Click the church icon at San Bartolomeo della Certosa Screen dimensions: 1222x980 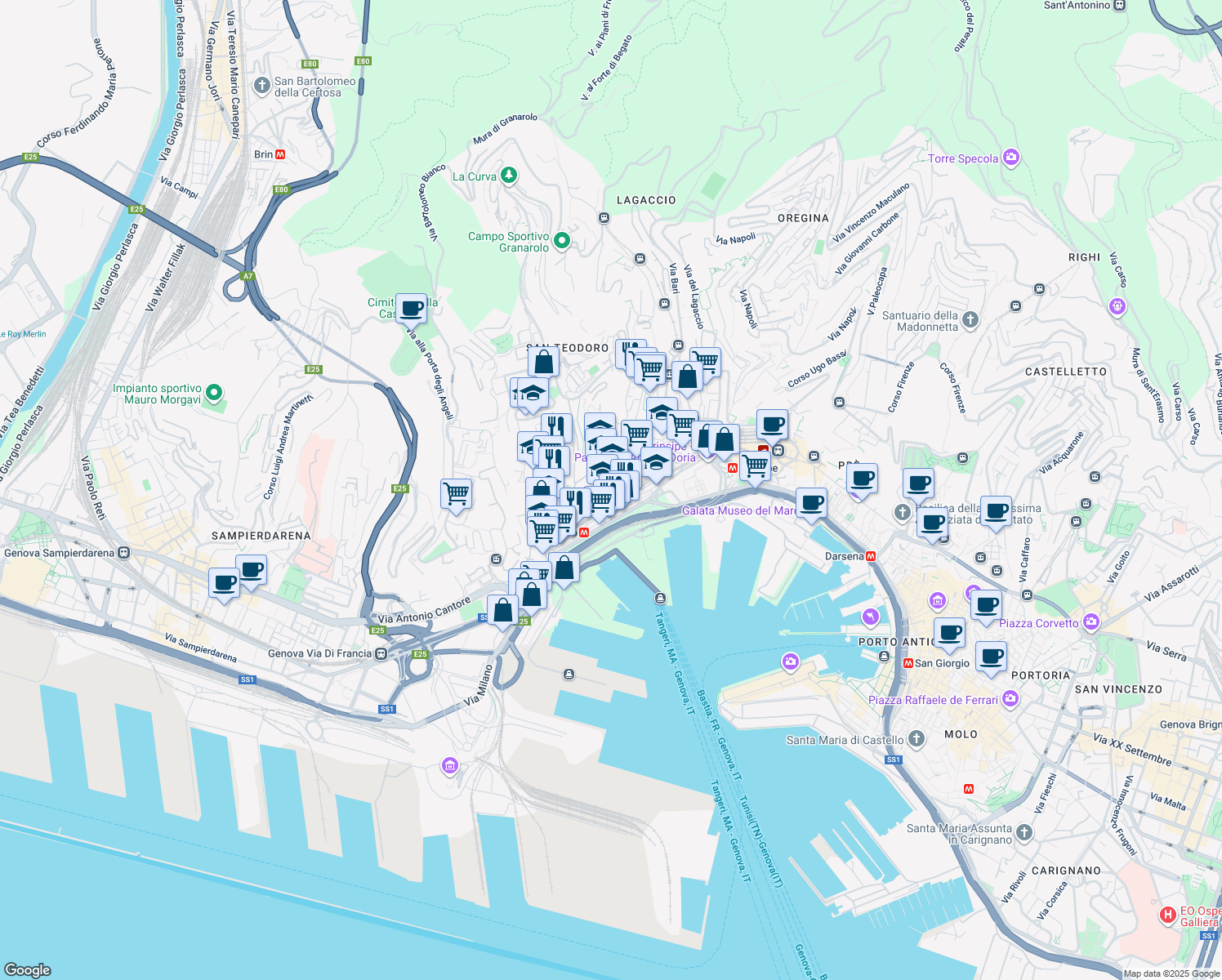coord(261,85)
